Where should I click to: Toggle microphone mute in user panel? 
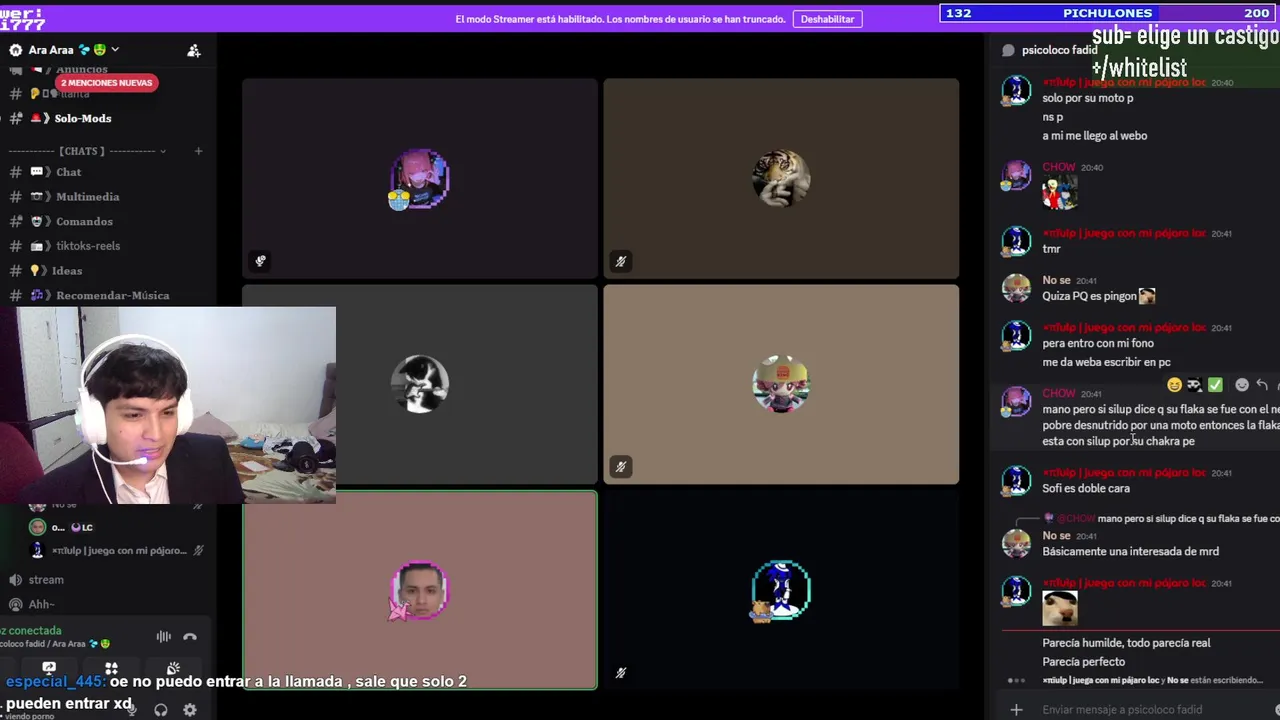[132, 710]
